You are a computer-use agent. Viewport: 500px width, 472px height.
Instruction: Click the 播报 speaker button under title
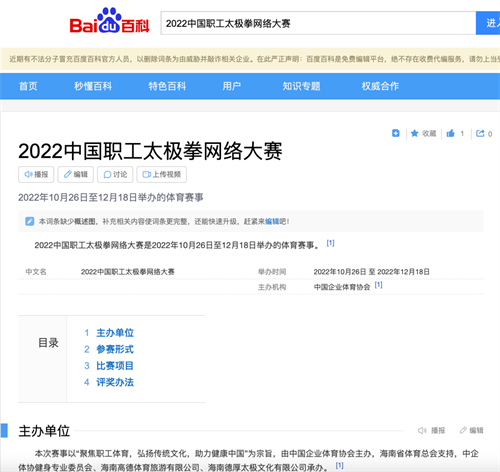36,174
